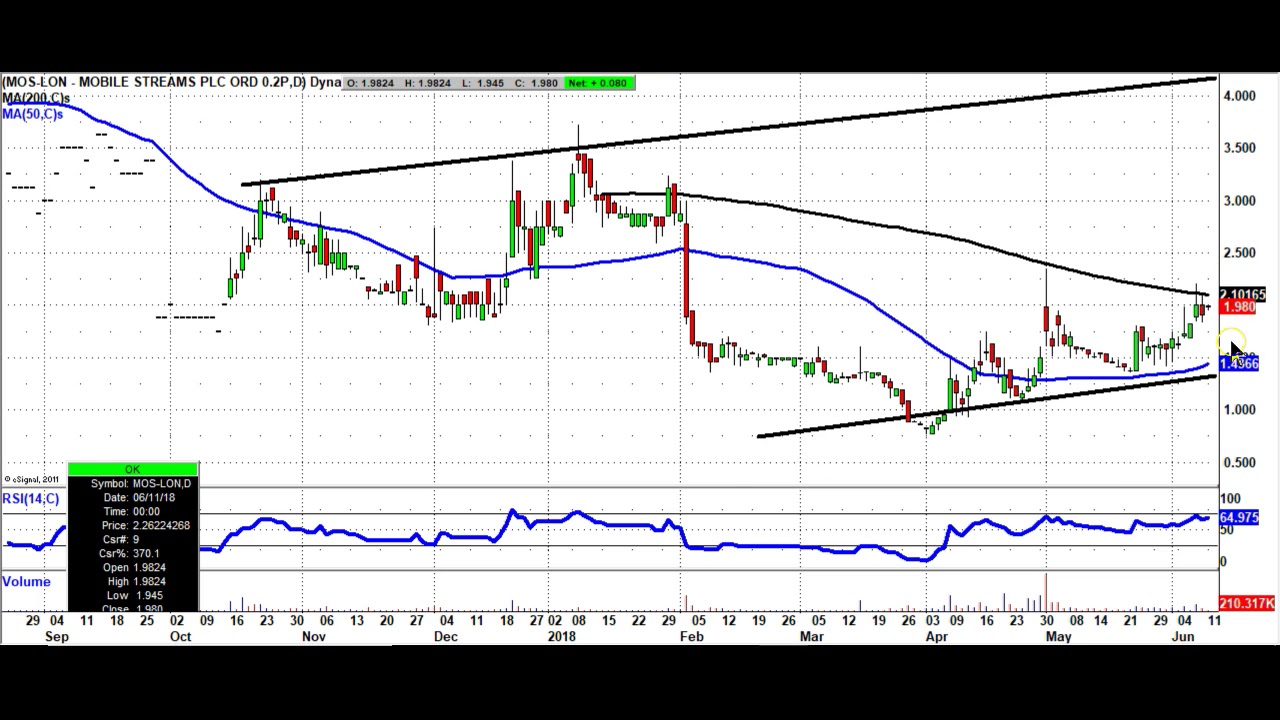Click the Csr%: 370.1 row

point(129,554)
